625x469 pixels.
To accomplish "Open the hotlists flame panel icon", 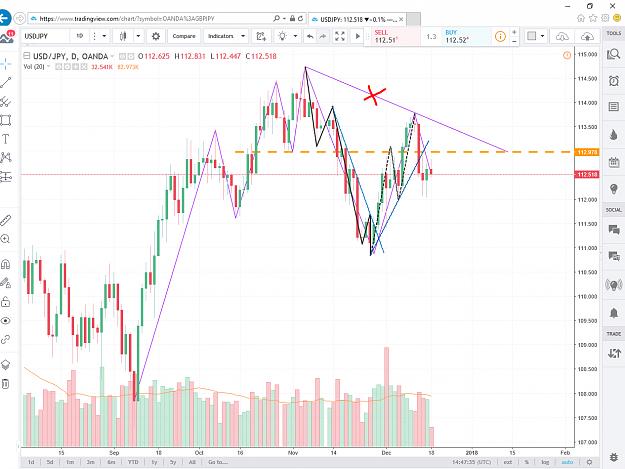I will point(613,135).
